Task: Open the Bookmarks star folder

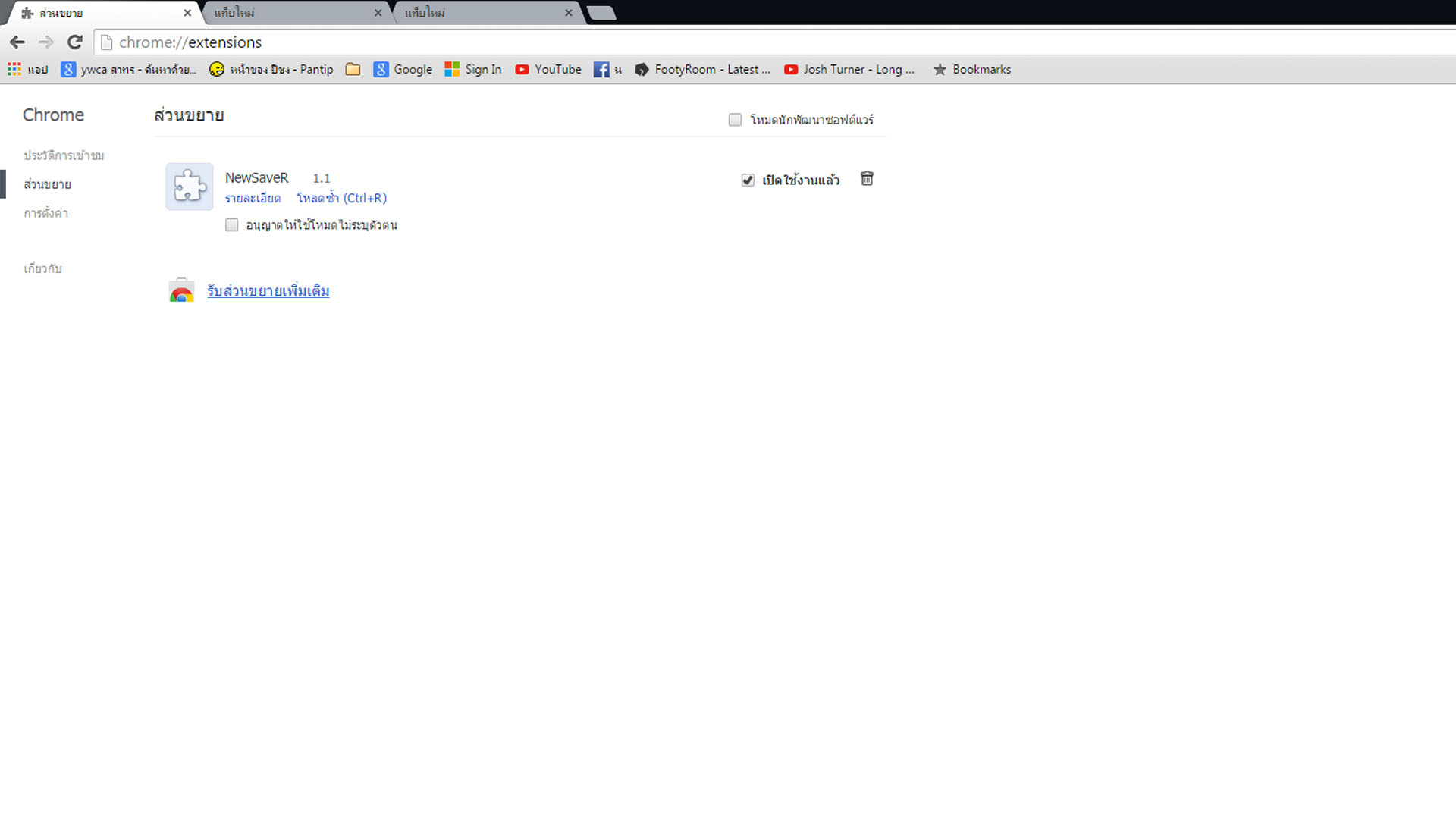Action: coord(972,69)
